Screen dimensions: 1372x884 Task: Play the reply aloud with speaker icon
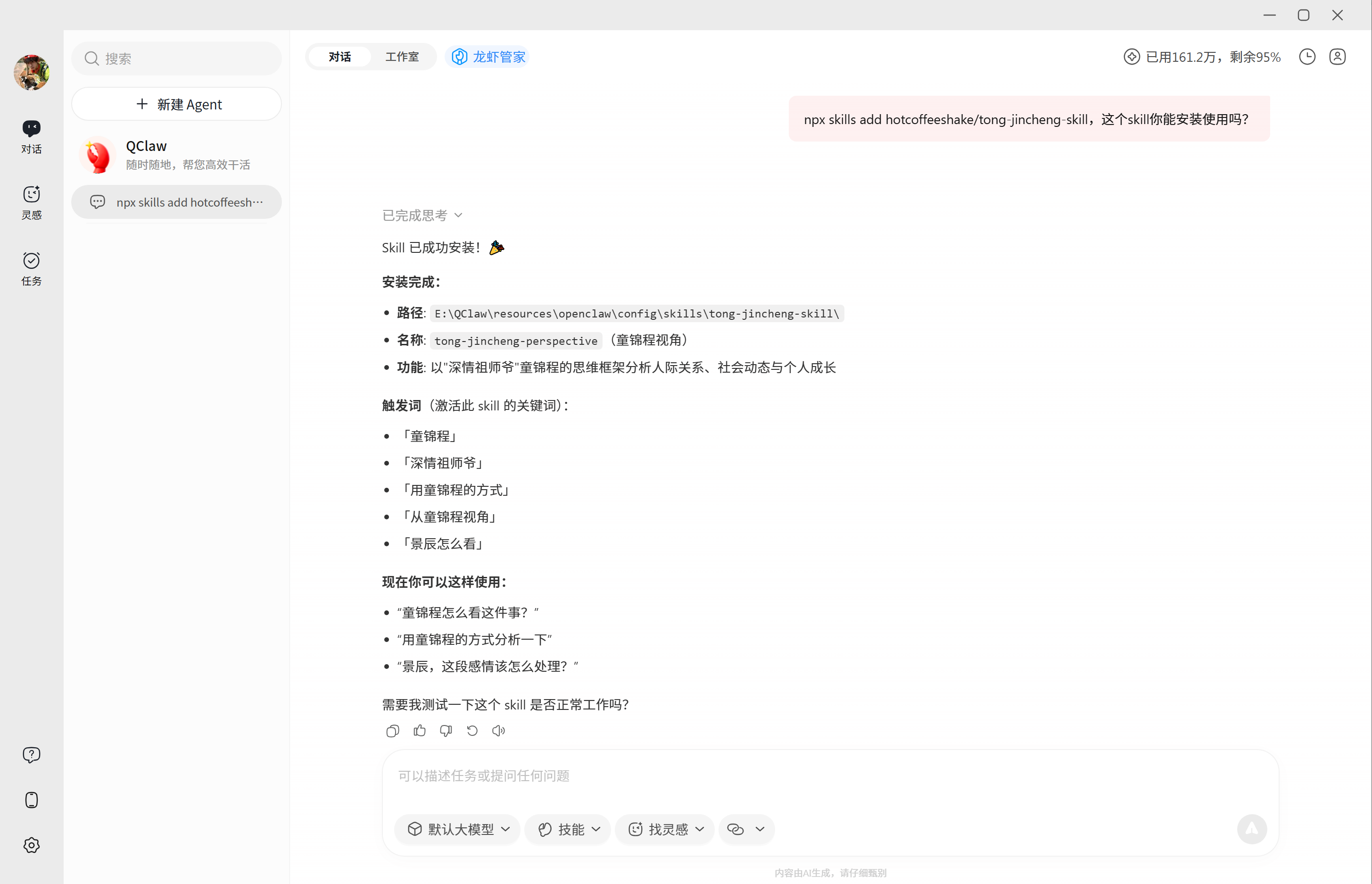(498, 731)
